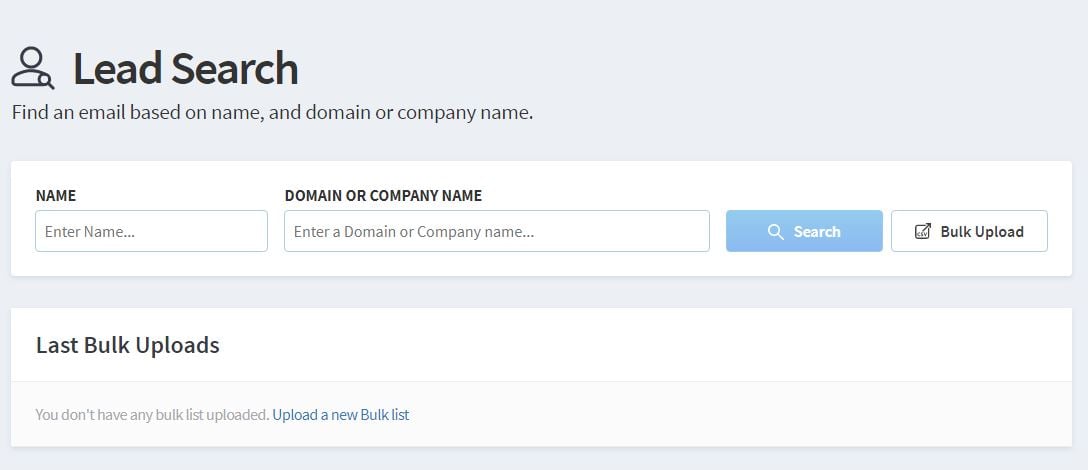This screenshot has width=1088, height=470.
Task: Open the Bulk Upload dialog
Action: (x=968, y=231)
